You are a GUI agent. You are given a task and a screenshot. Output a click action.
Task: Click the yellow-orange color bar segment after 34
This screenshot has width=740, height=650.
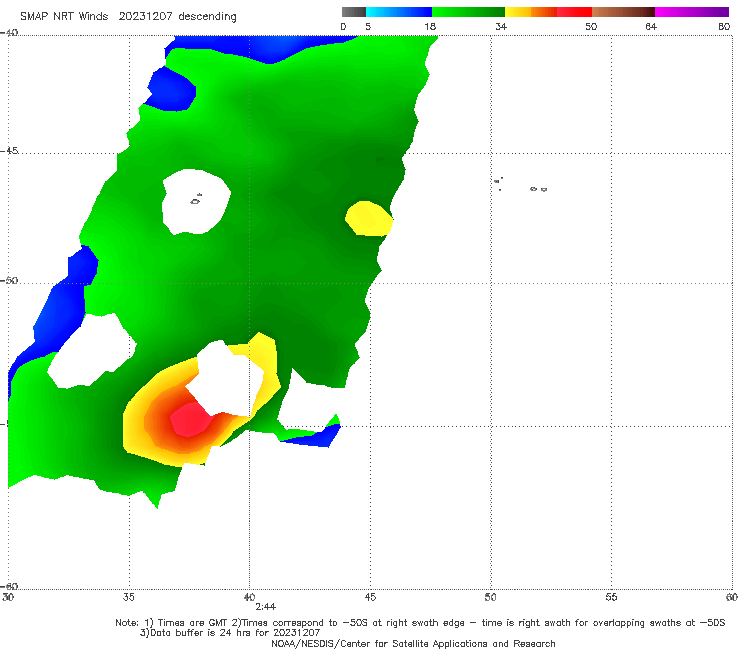point(531,12)
